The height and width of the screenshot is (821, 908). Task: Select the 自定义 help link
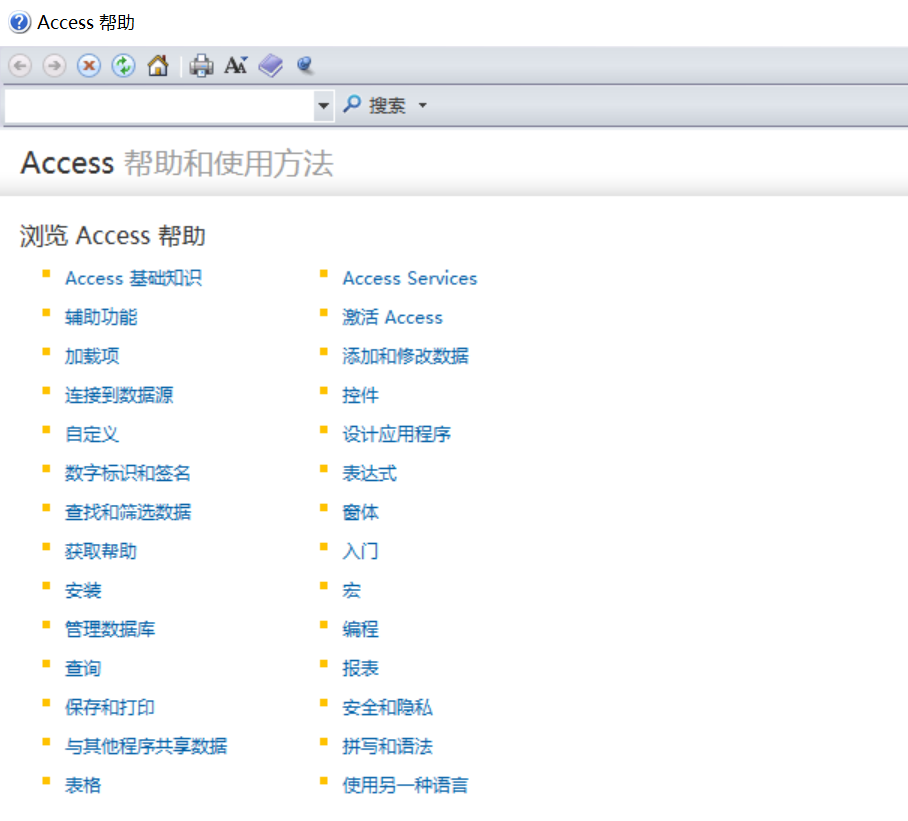[x=92, y=434]
